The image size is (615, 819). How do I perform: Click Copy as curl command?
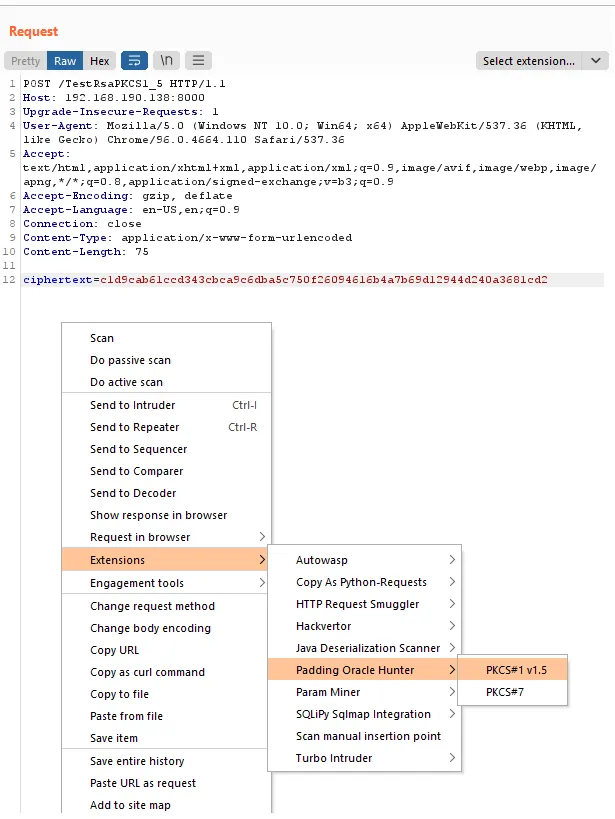click(x=147, y=672)
